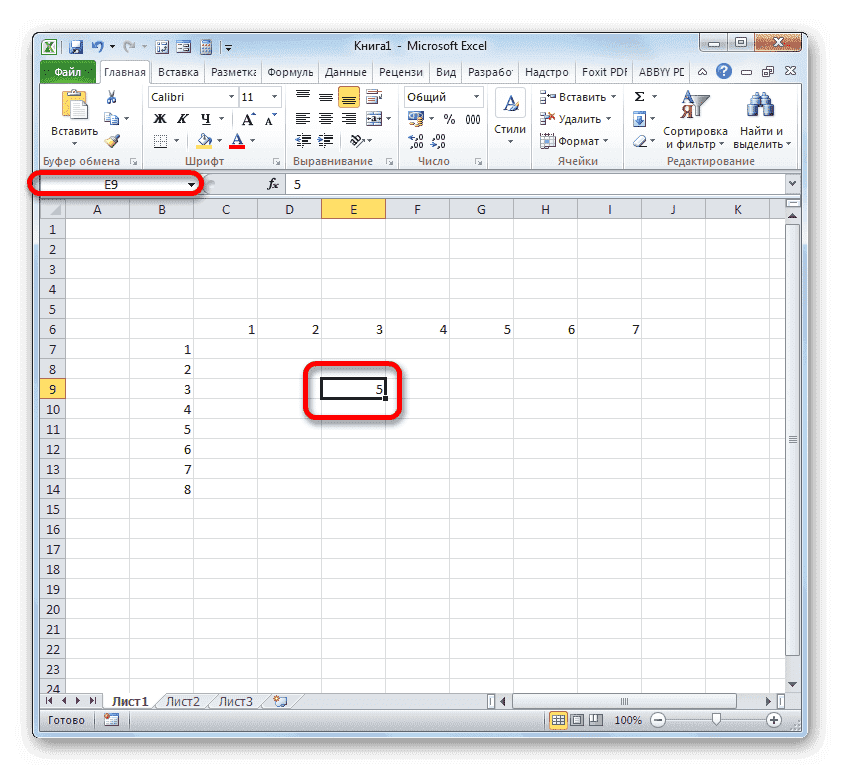The width and height of the screenshot is (841, 771).
Task: Open the Лист2 worksheet tab
Action: click(x=181, y=701)
